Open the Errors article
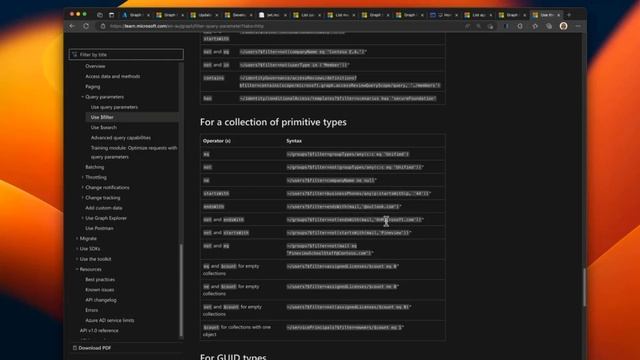Screen dimensions: 640x360 click(91, 310)
